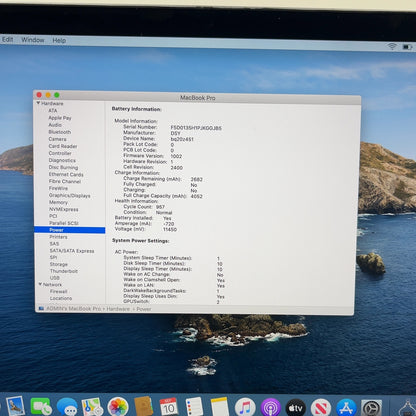Collapse the Hardware section triangle
The width and height of the screenshot is (416, 416).
tap(38, 103)
